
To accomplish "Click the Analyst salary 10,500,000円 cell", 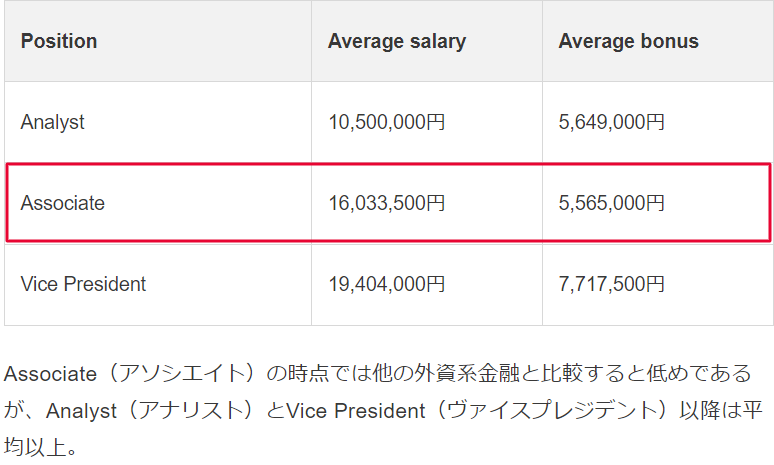I will click(427, 122).
